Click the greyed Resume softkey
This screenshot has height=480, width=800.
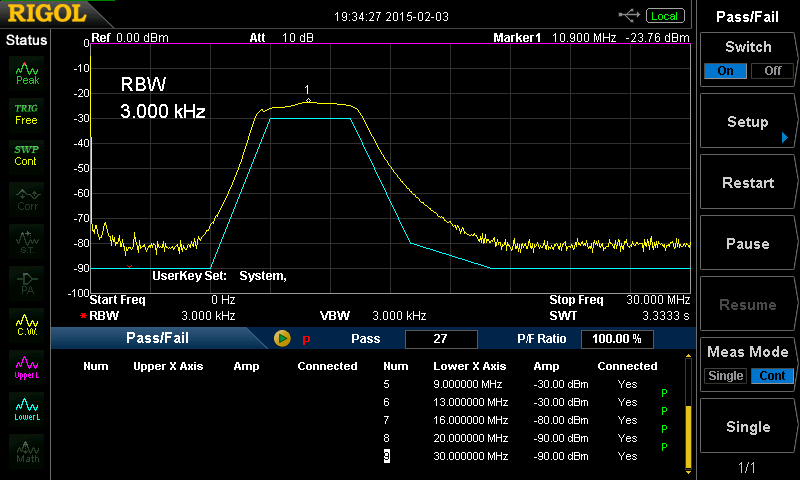[x=747, y=305]
